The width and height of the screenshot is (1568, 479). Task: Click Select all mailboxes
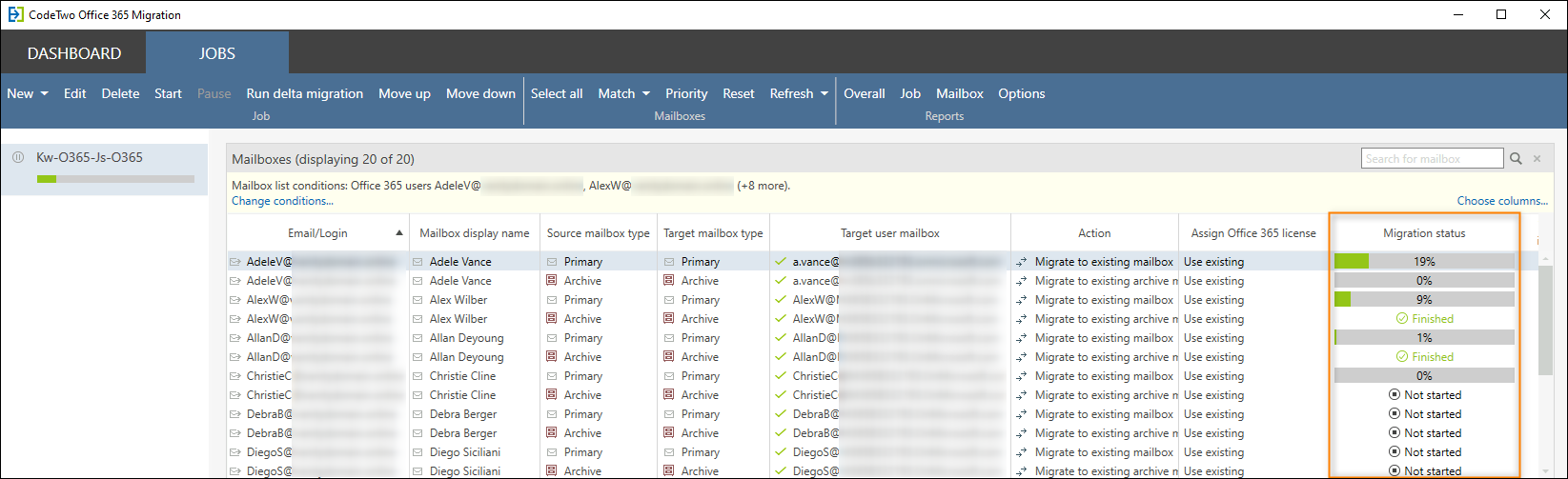pos(557,93)
